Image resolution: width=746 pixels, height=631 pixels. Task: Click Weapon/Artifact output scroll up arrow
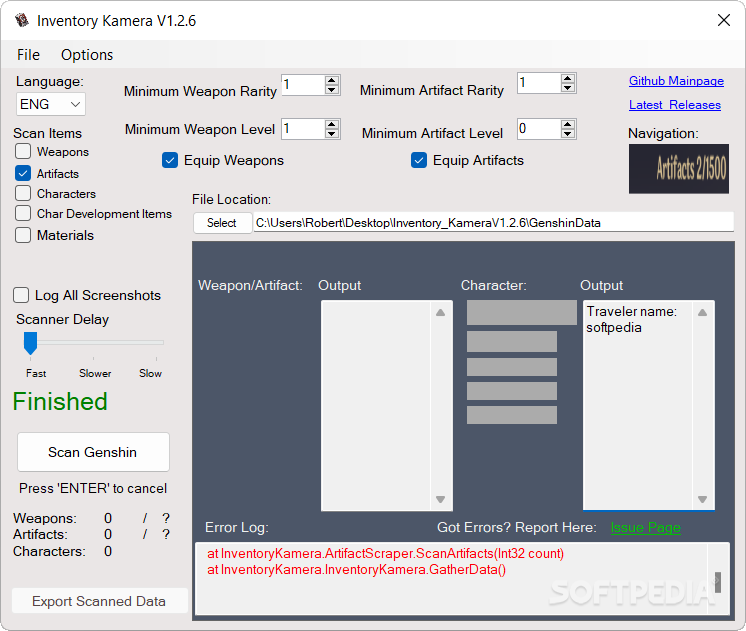[x=441, y=313]
